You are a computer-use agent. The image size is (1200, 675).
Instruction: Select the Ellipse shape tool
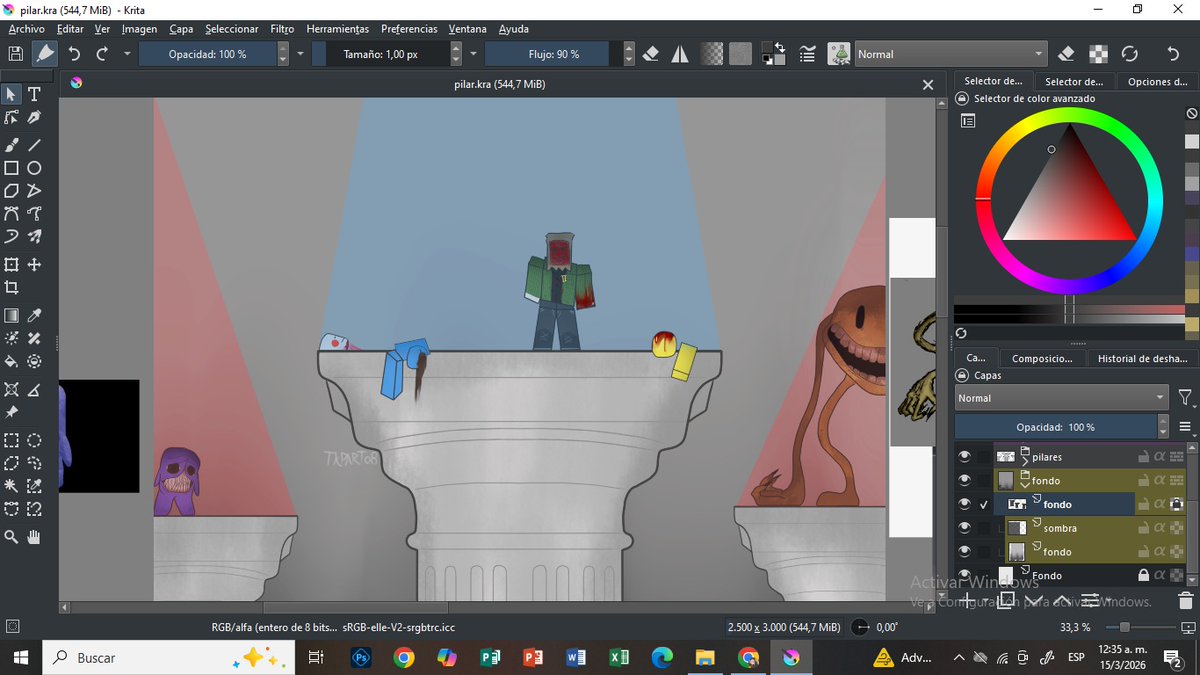click(x=34, y=168)
